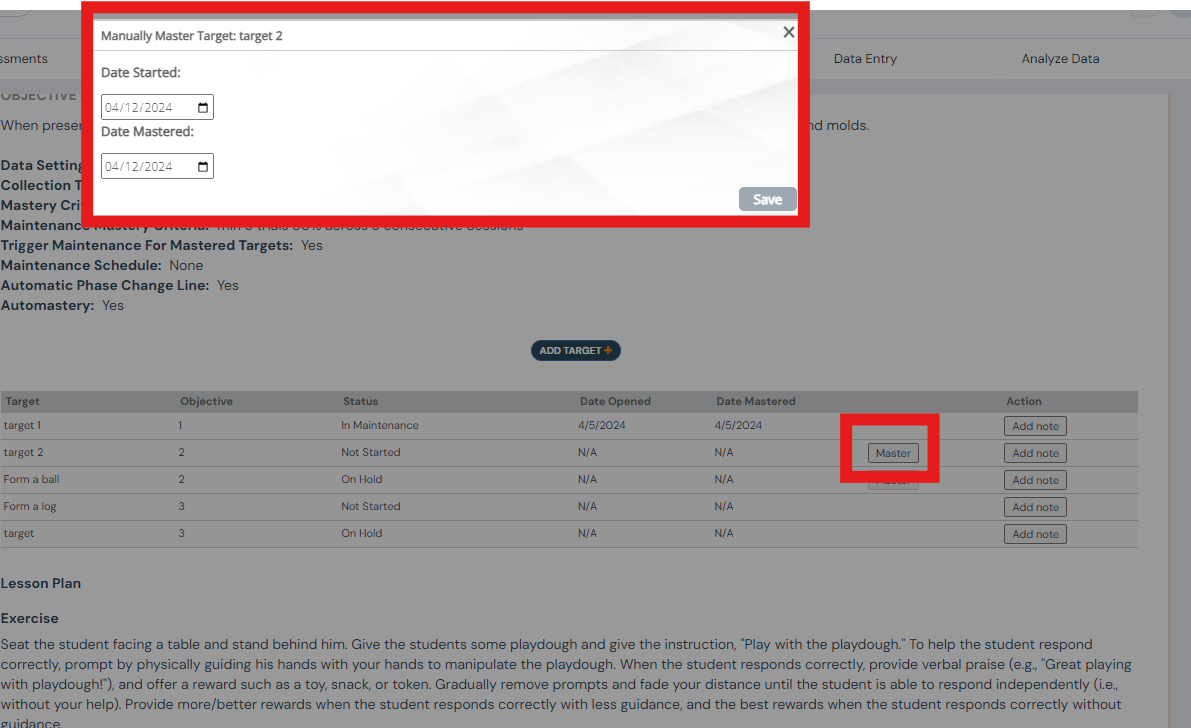Open the Analyze Data tab

click(1060, 59)
